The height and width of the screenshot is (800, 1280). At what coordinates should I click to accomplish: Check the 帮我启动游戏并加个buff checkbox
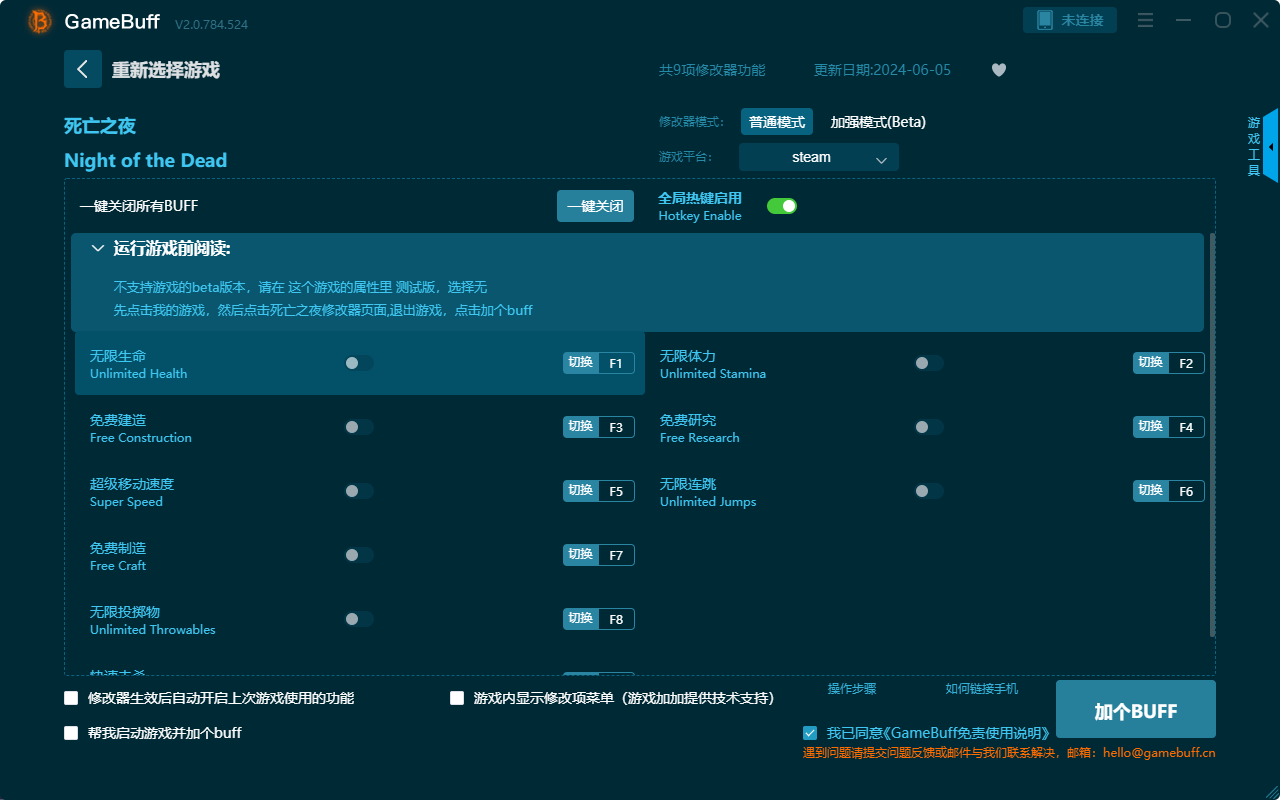[71, 732]
